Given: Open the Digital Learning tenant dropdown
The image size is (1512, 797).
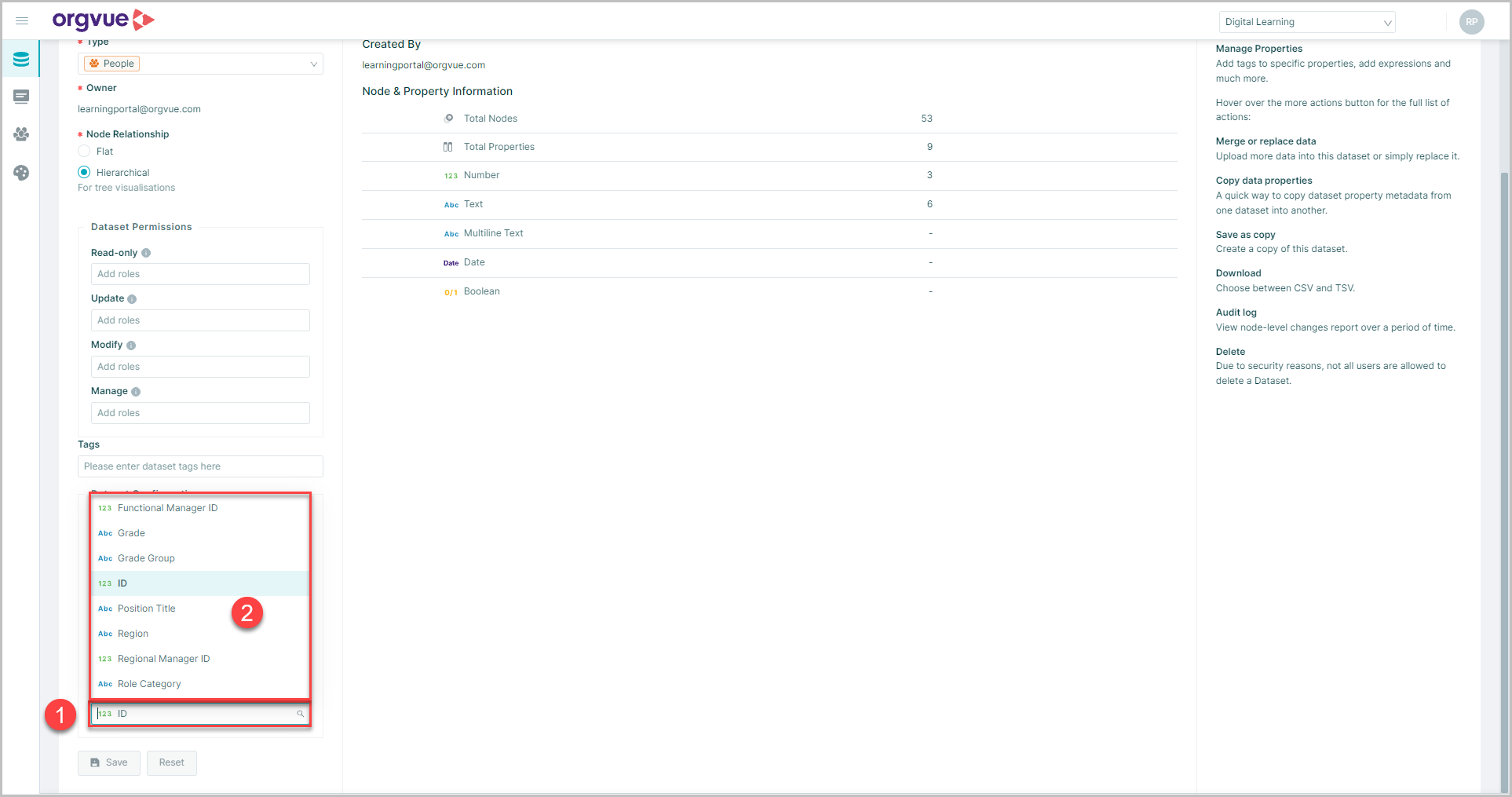Looking at the screenshot, I should (1306, 22).
